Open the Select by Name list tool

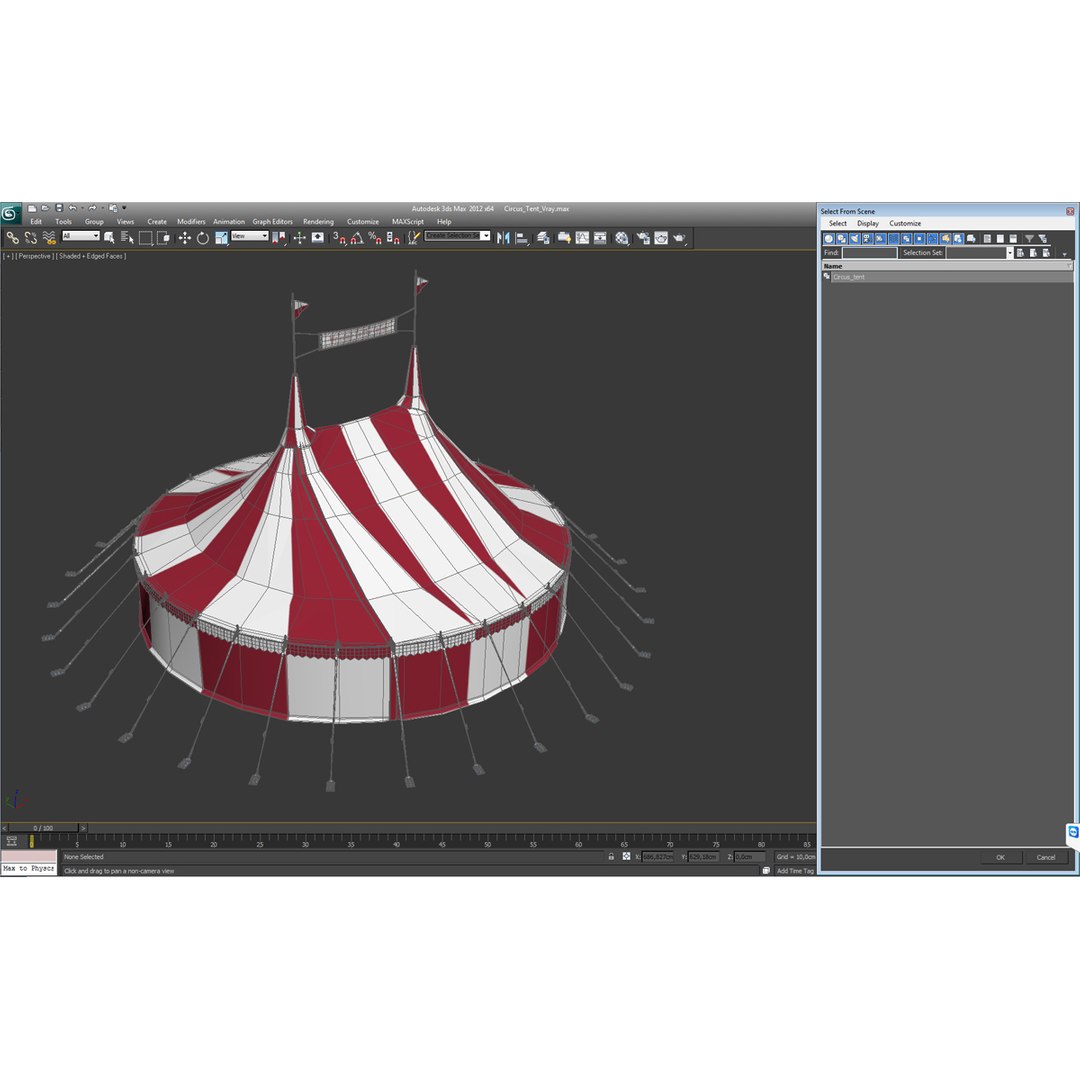coord(127,238)
